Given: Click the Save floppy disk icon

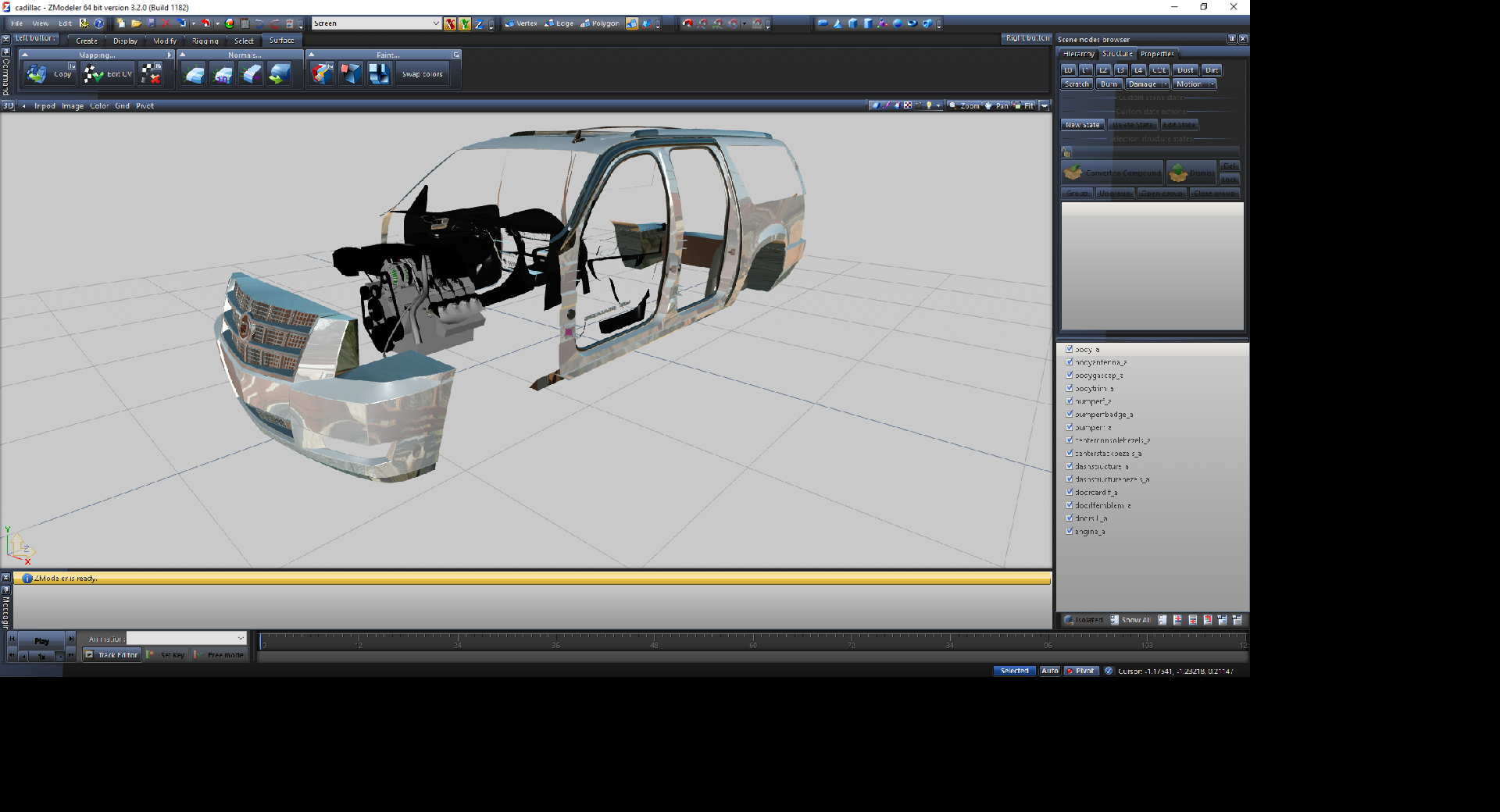Looking at the screenshot, I should coord(152,23).
